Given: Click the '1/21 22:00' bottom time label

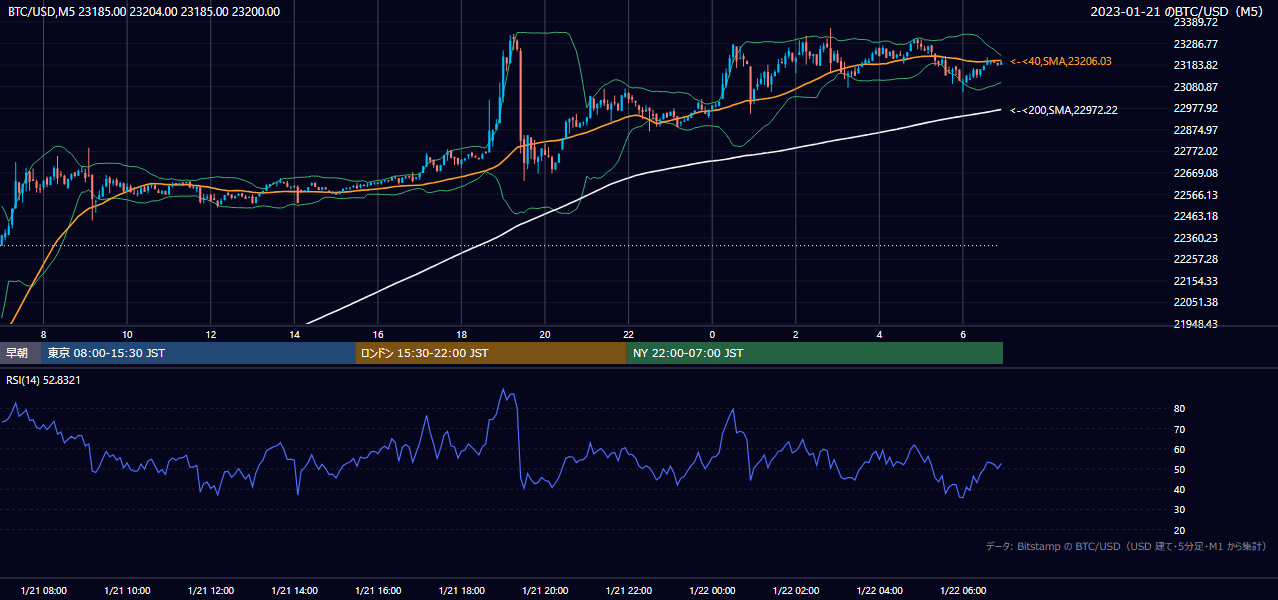Looking at the screenshot, I should (628, 591).
